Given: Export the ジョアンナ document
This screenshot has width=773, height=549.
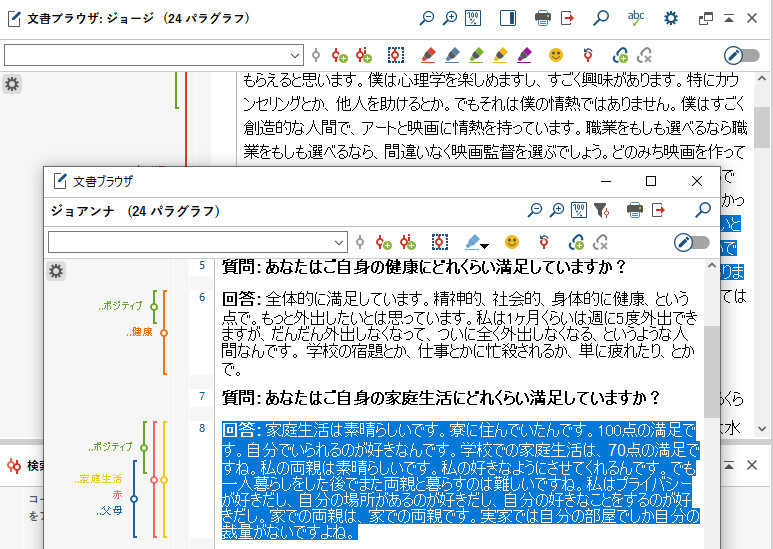Looking at the screenshot, I should [x=659, y=210].
